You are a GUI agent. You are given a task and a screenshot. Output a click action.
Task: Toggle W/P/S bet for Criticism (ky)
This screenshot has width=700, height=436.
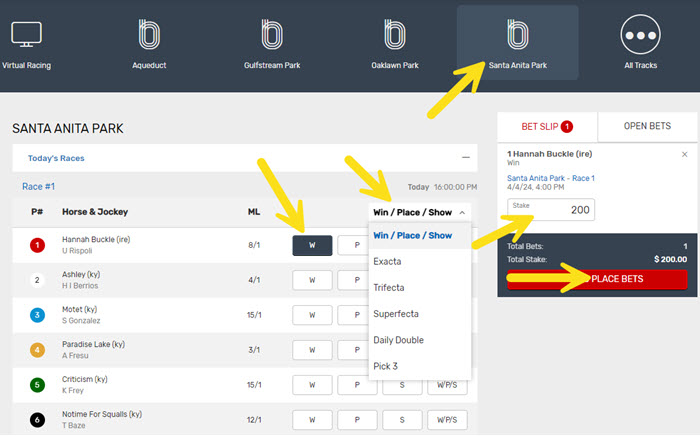pos(447,387)
